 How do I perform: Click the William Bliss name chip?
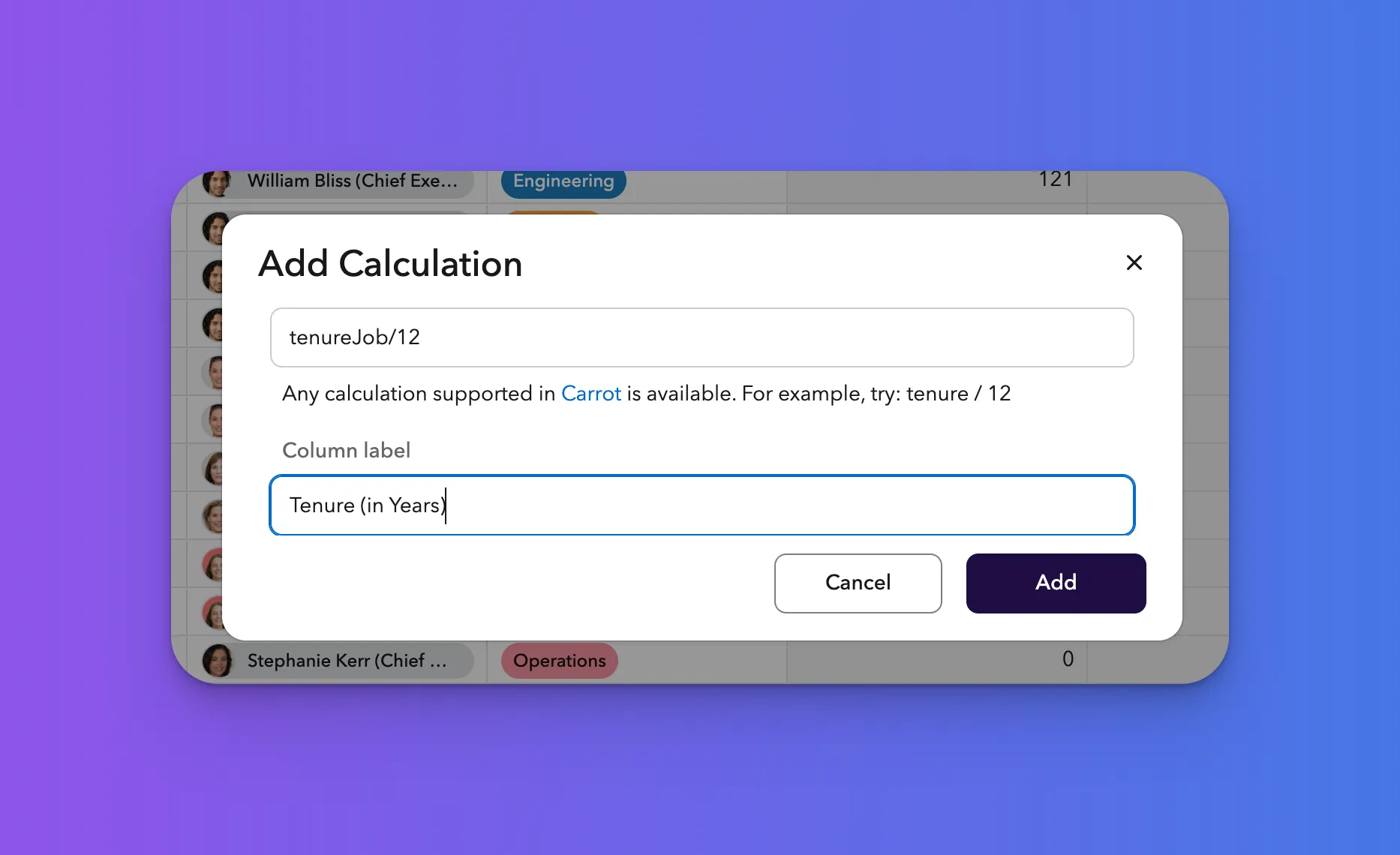(x=338, y=182)
